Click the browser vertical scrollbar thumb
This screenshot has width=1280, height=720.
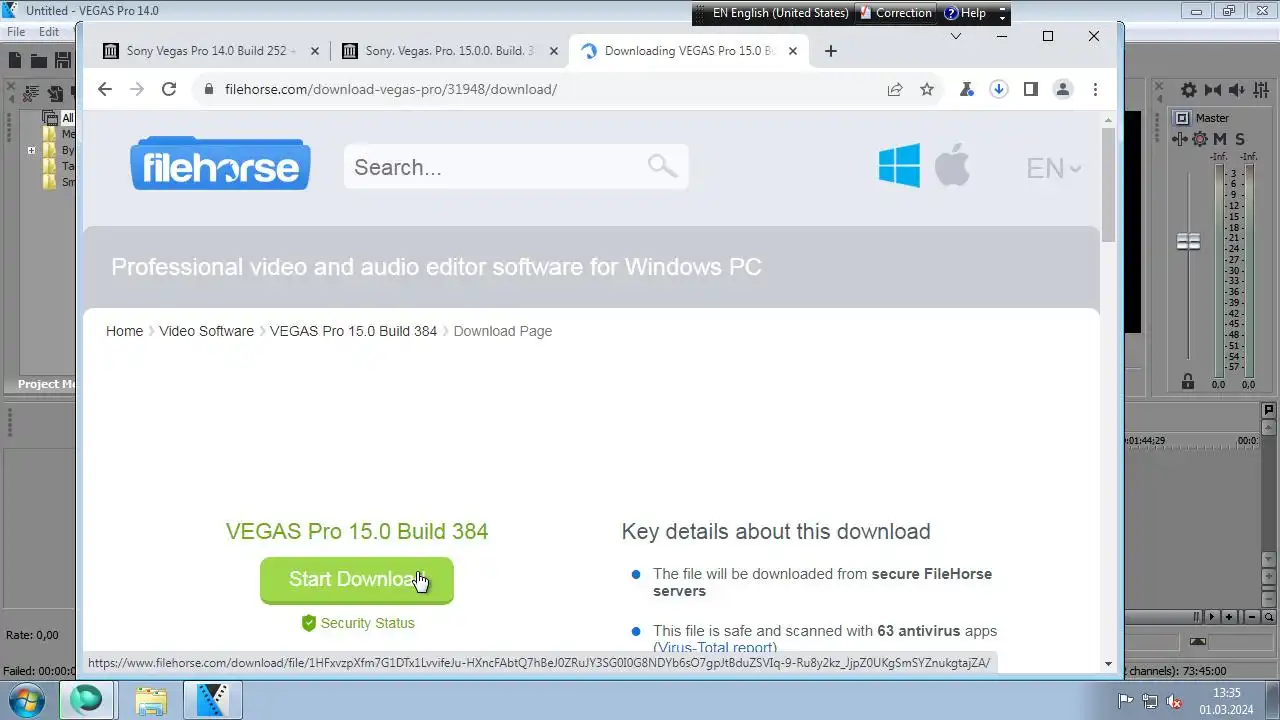click(x=1108, y=184)
